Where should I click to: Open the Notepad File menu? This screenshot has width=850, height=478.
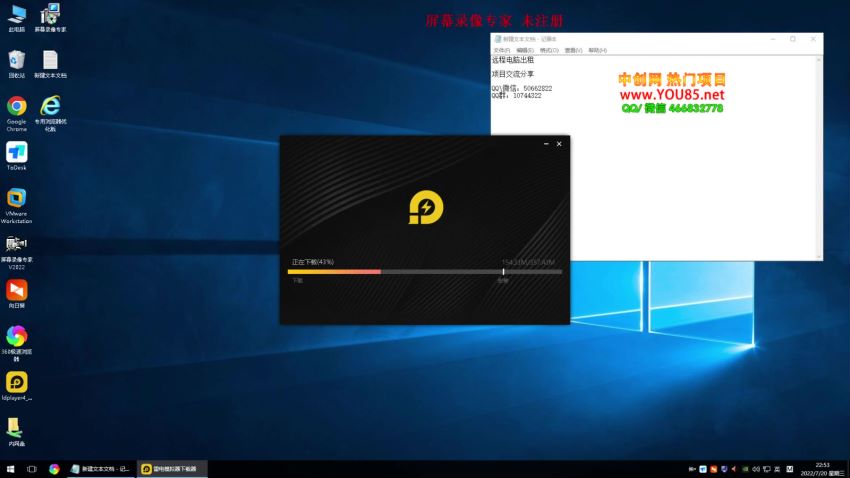coord(501,50)
